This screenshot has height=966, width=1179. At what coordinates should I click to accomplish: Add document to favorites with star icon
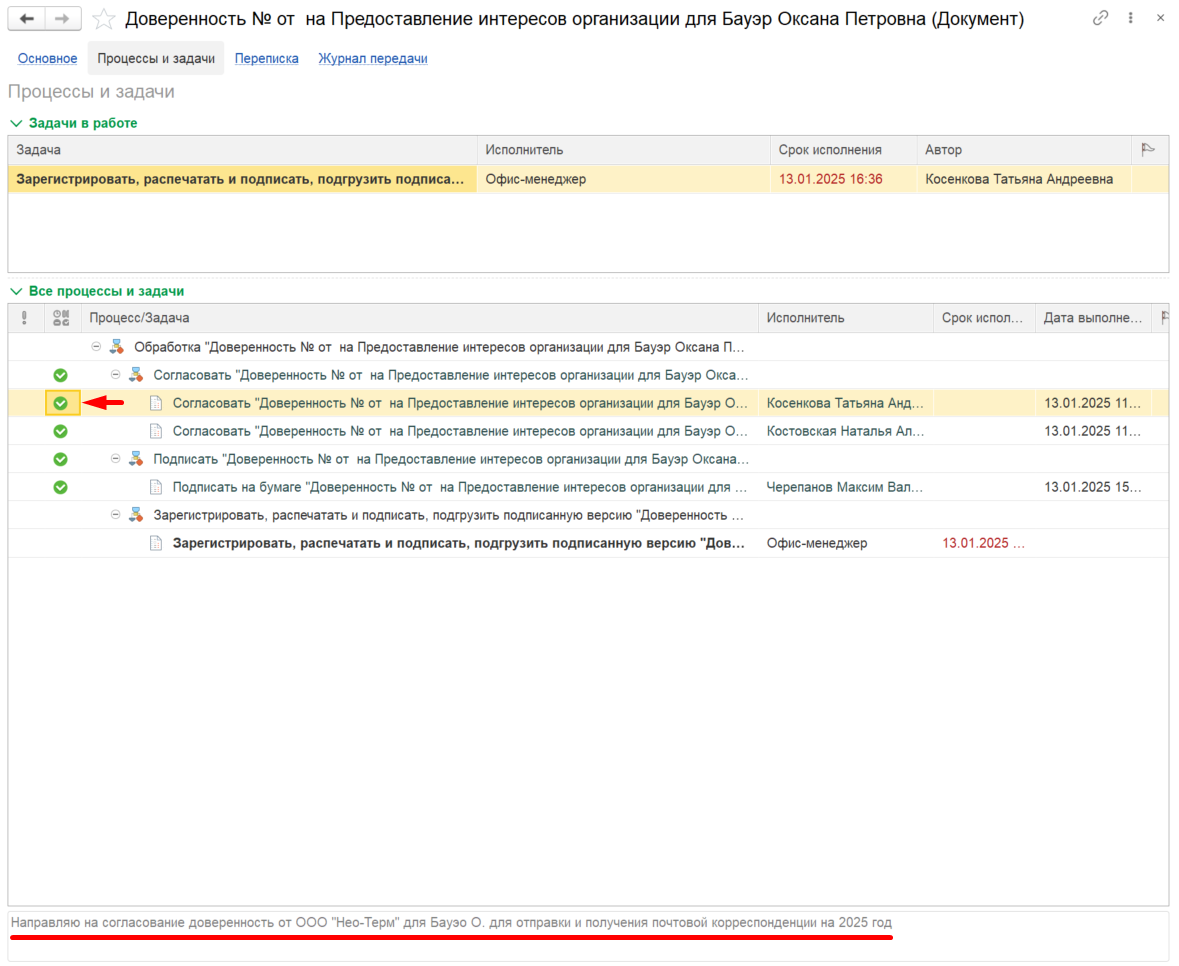pyautogui.click(x=104, y=19)
